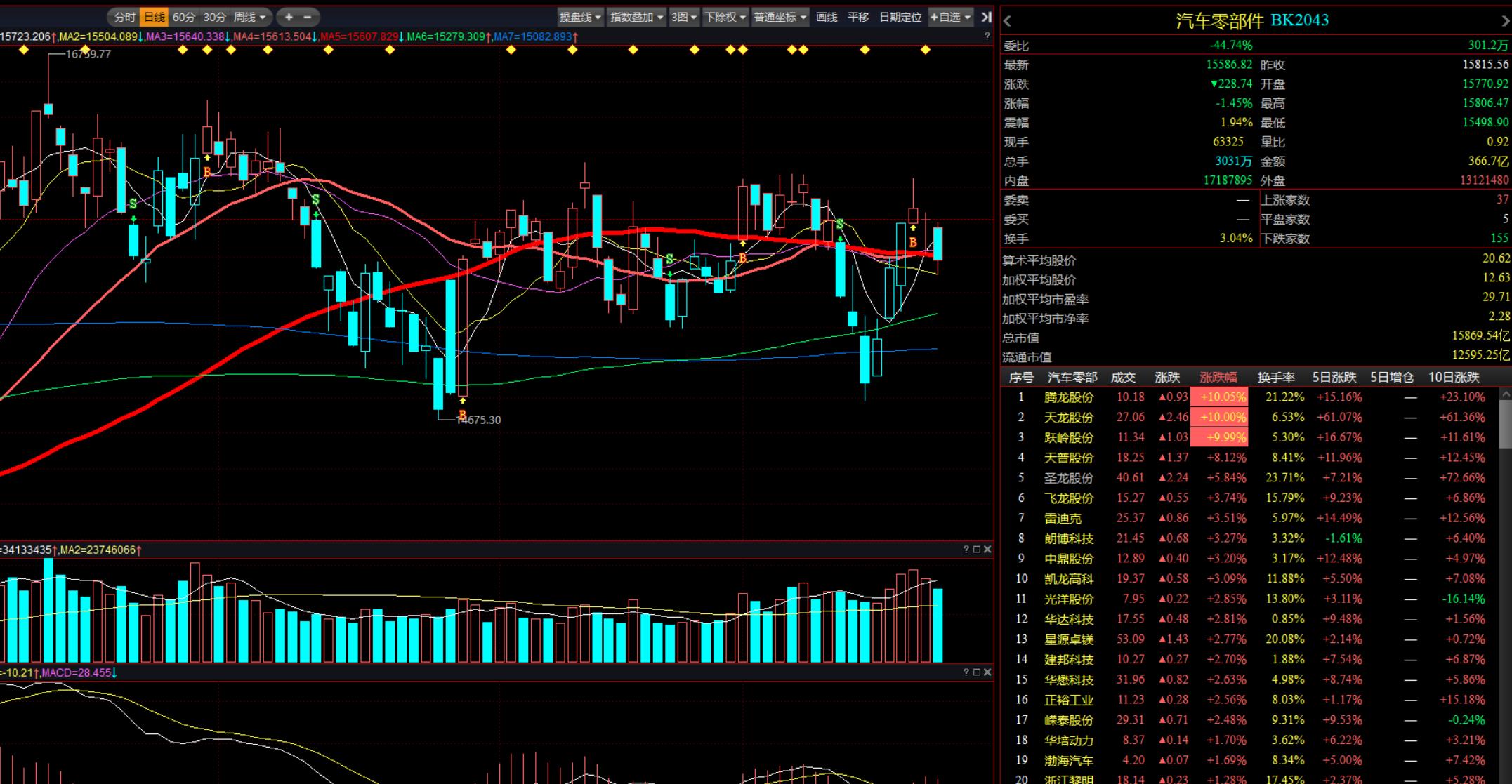The image size is (1512, 784).
Task: Click yellow diamond marker above latest candle
Action: click(925, 50)
